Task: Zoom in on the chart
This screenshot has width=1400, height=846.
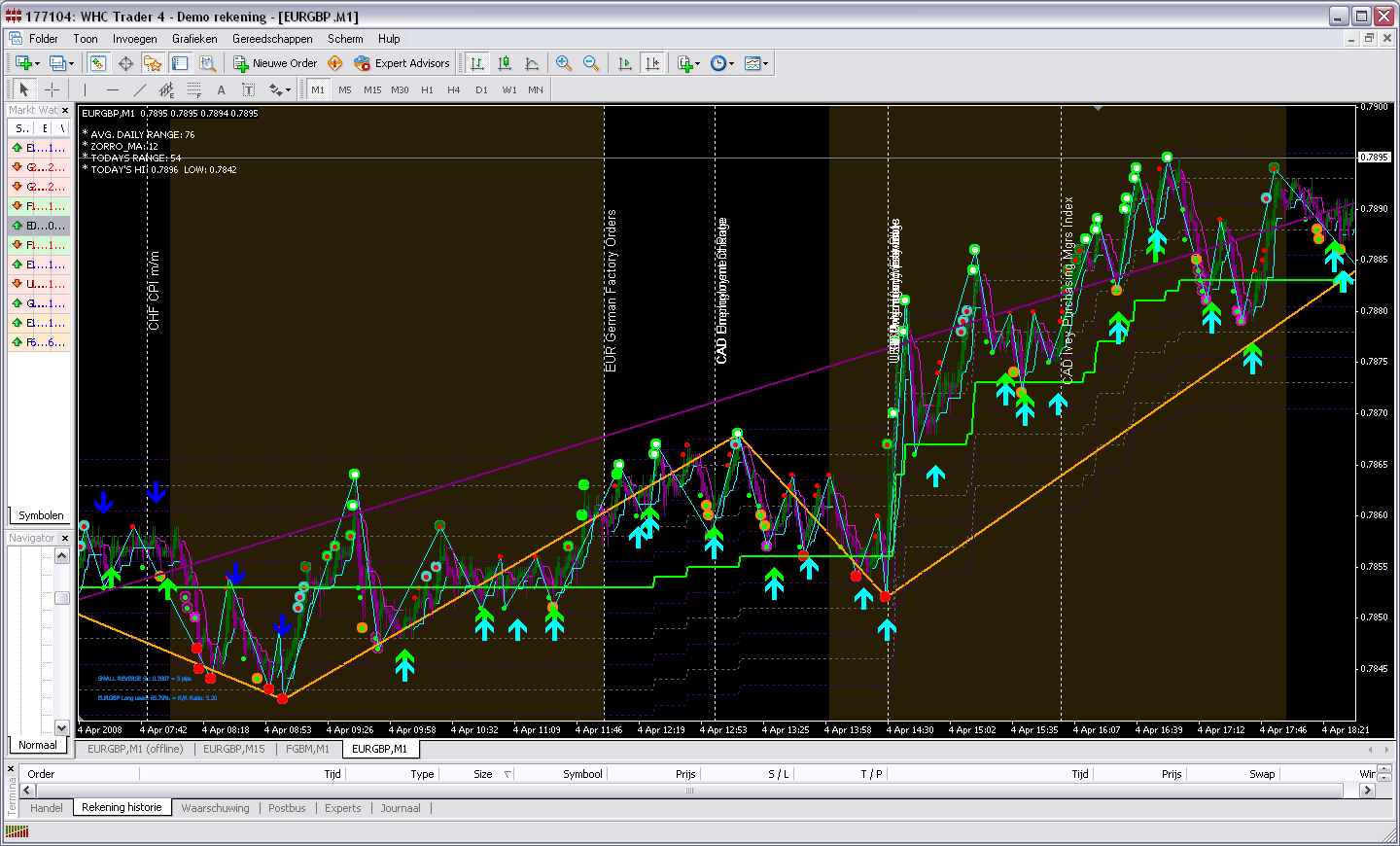Action: 564,63
